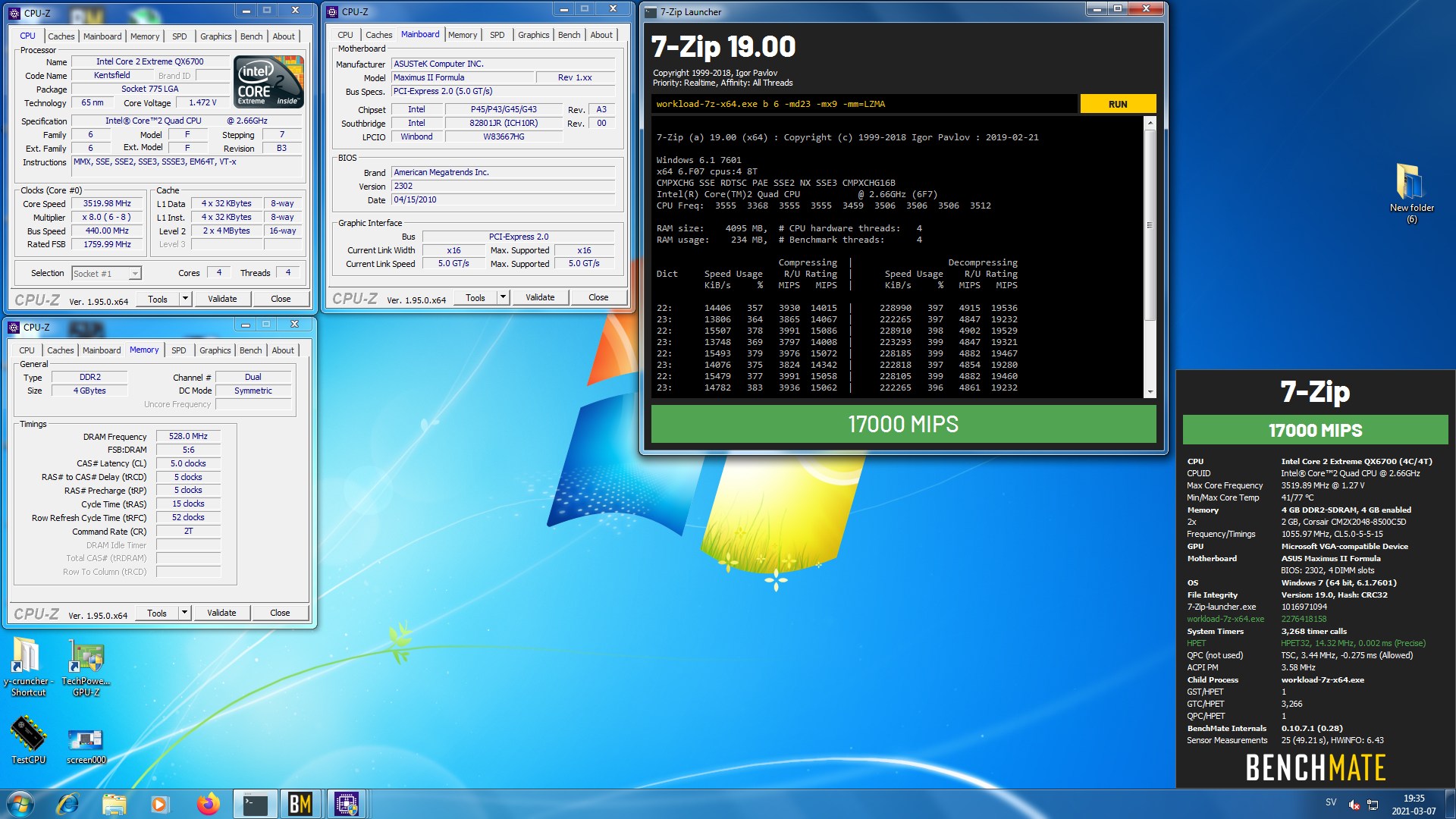Launch Firefox from the taskbar
The width and height of the screenshot is (1456, 819).
pos(207,804)
